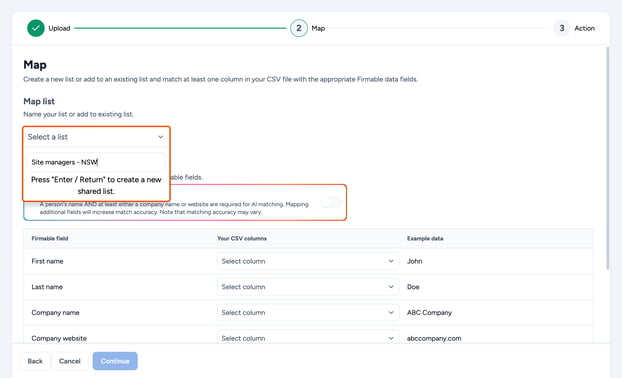Select step 2 Map circle in stepper
Viewport: 622px width, 378px height.
[x=299, y=28]
